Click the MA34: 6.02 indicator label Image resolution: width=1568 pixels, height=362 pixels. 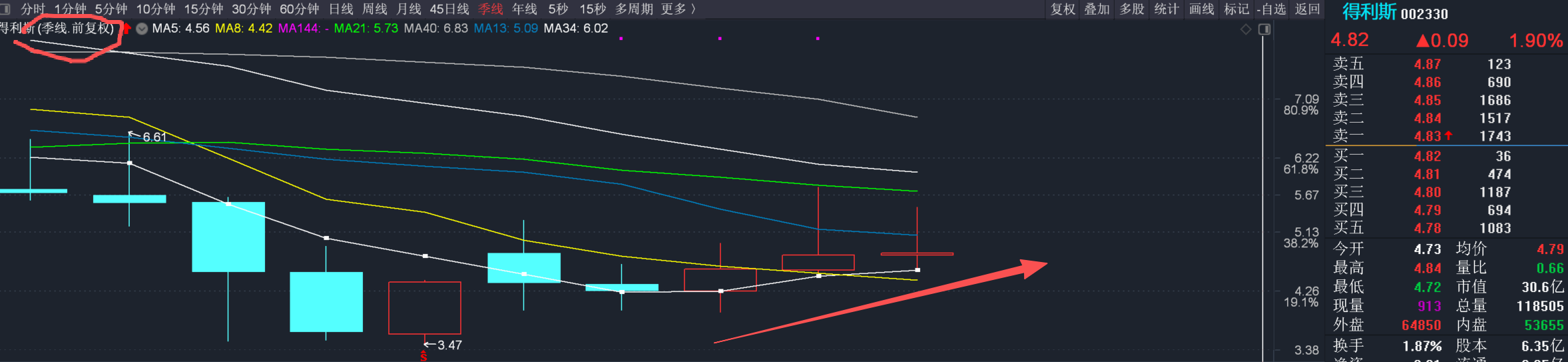tap(576, 28)
